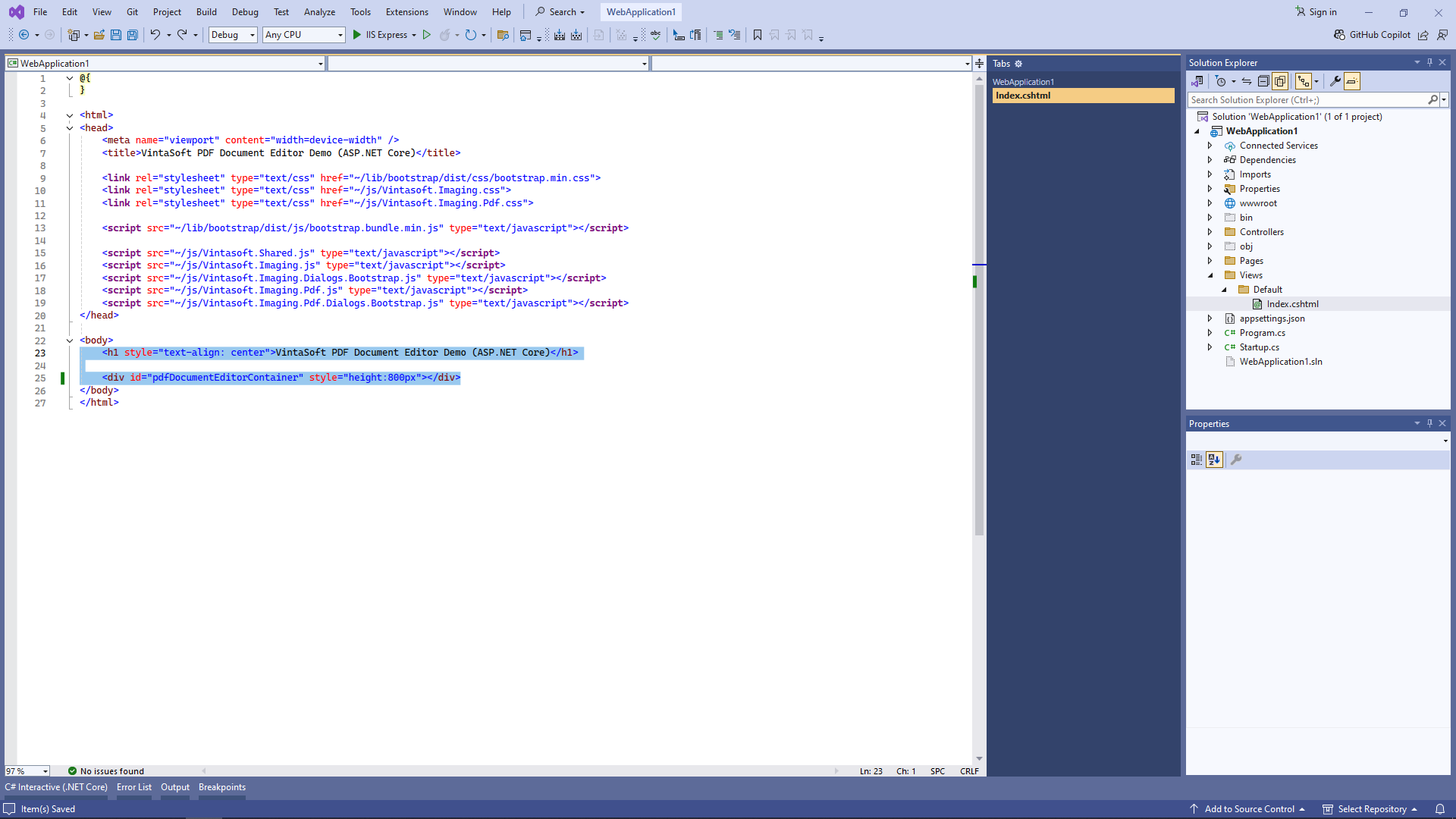Click into Search Solution Explorer field
1456x819 pixels.
1308,100
